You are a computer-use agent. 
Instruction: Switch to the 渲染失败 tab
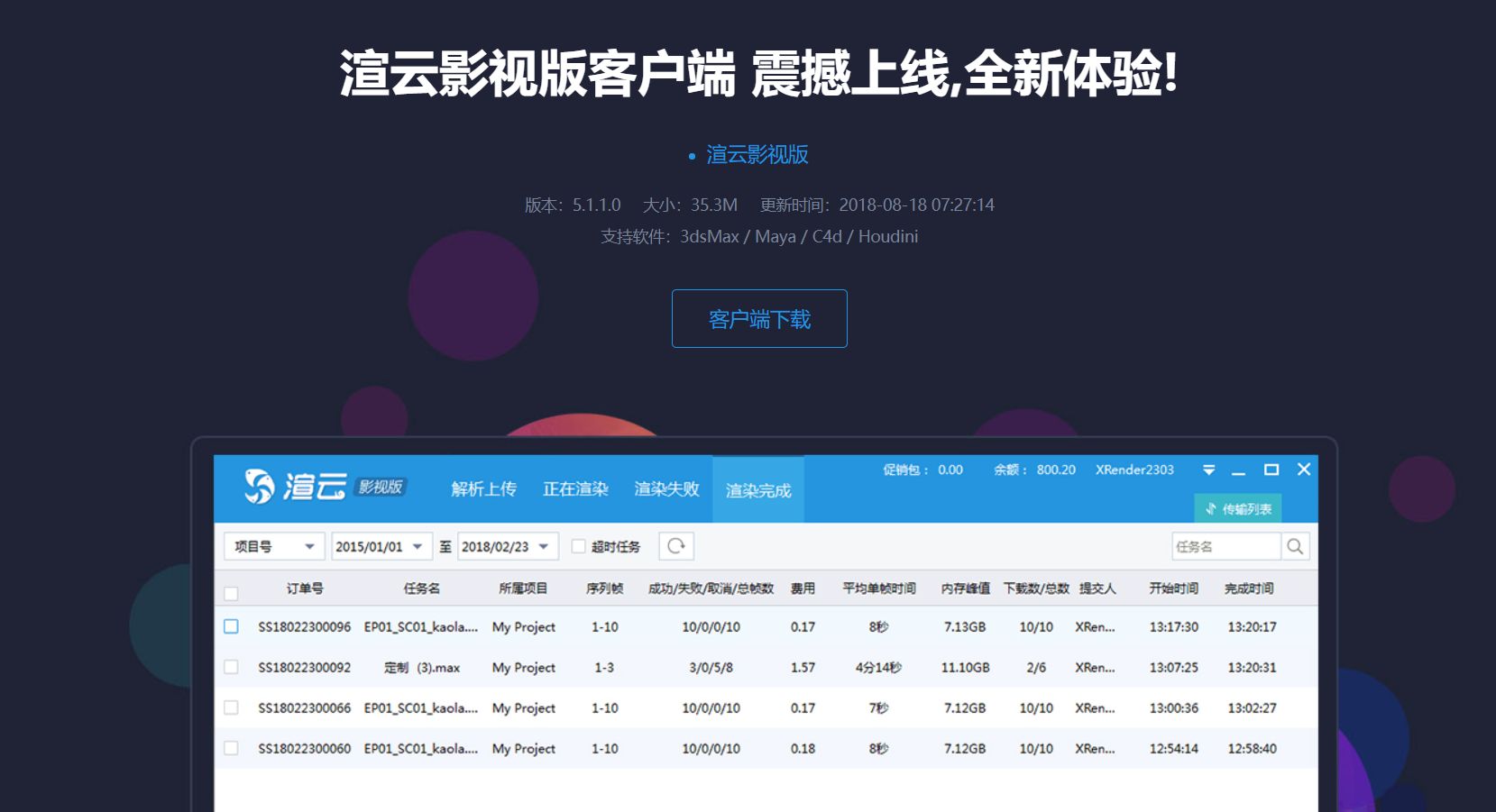tap(667, 488)
